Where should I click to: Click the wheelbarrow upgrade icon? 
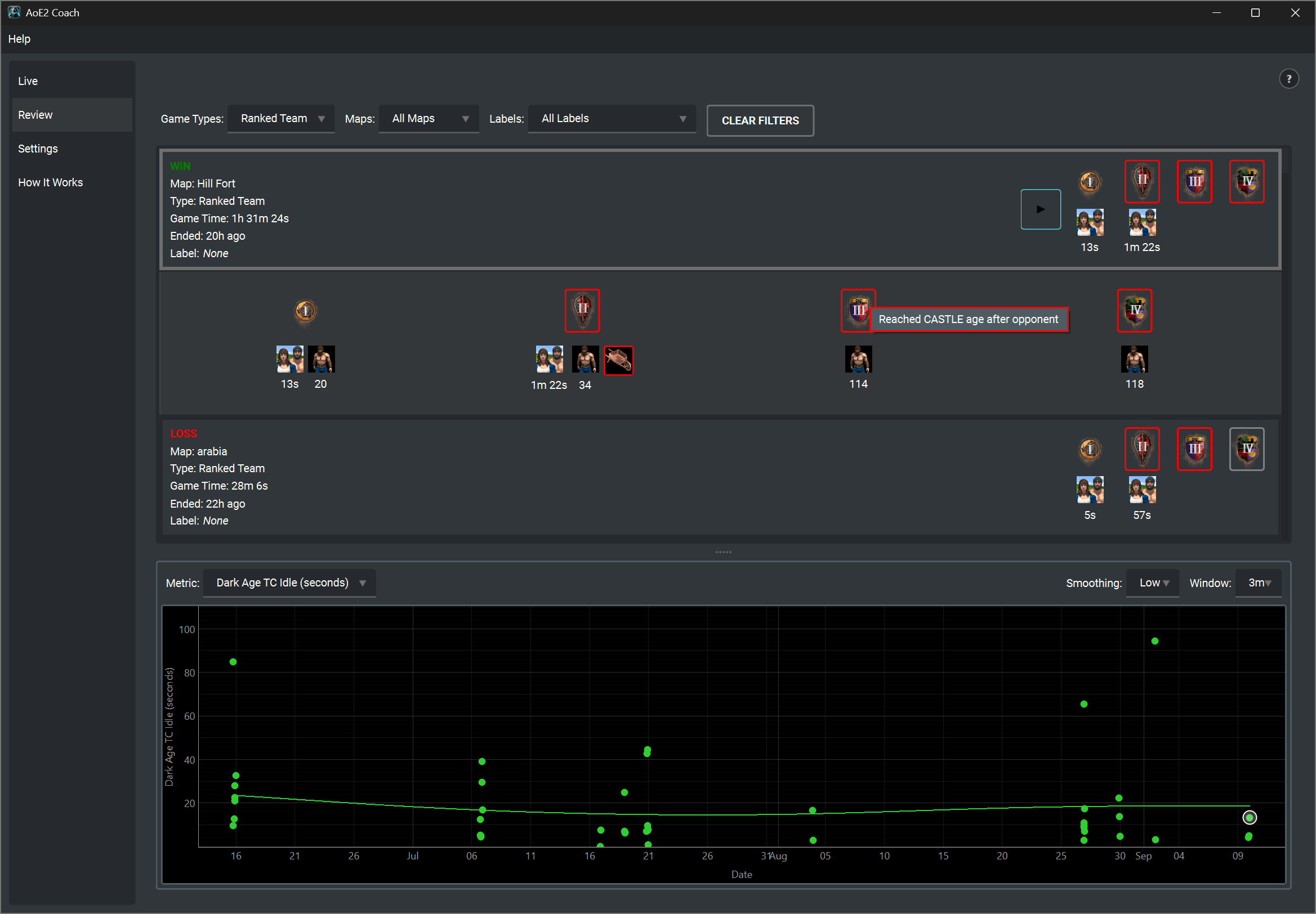point(618,360)
